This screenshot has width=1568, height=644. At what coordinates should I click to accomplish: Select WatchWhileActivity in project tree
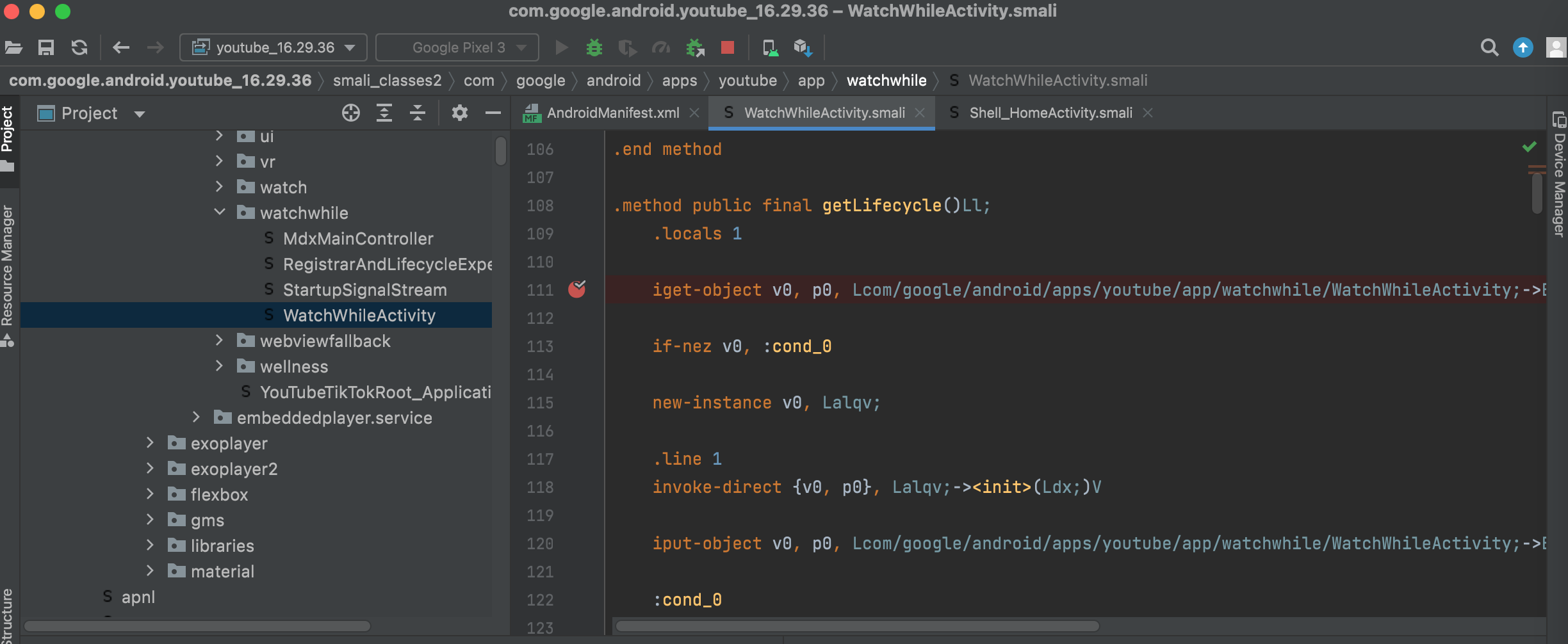point(256,316)
